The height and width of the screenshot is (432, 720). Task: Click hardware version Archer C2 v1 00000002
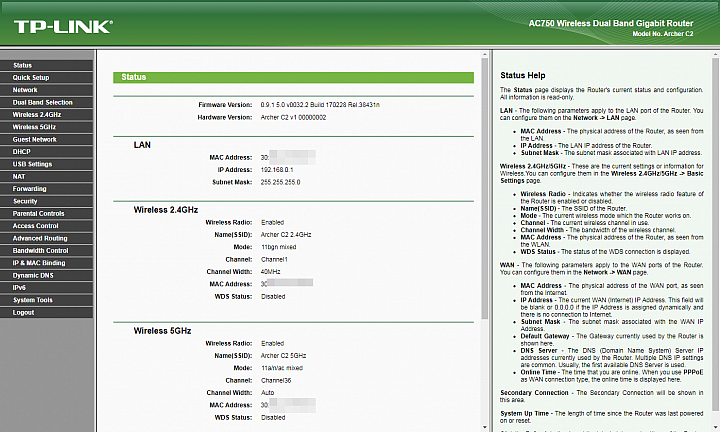(293, 118)
